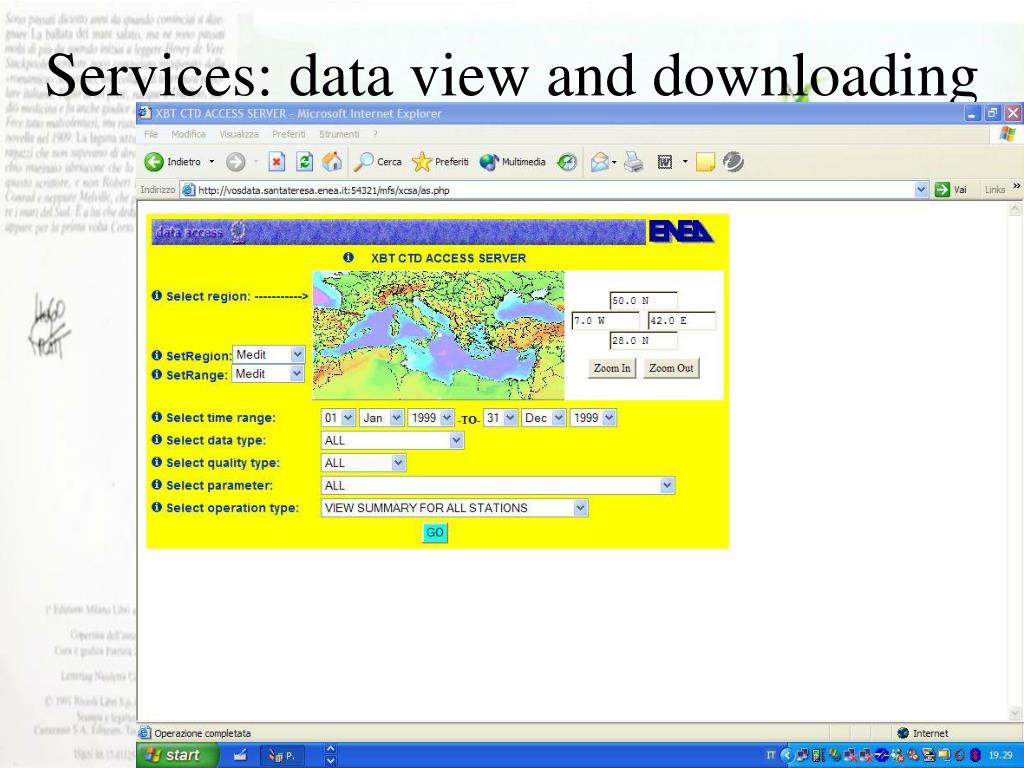
Task: Click info icon beside SetRange
Action: point(157,374)
